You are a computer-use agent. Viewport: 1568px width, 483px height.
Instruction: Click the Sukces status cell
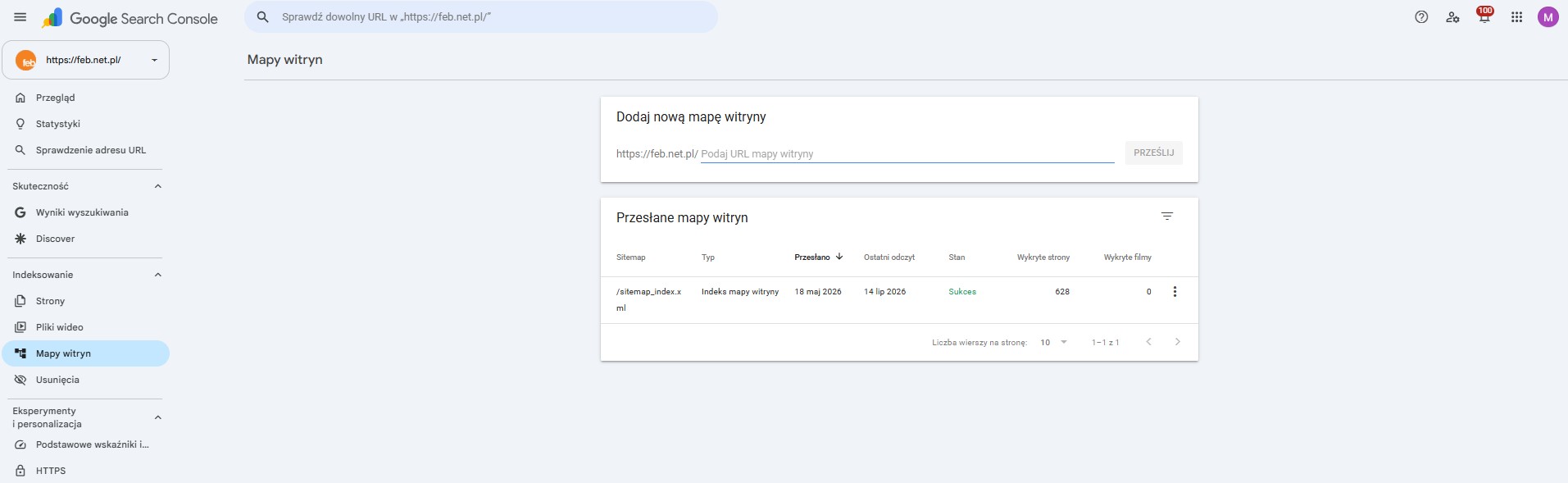point(962,292)
